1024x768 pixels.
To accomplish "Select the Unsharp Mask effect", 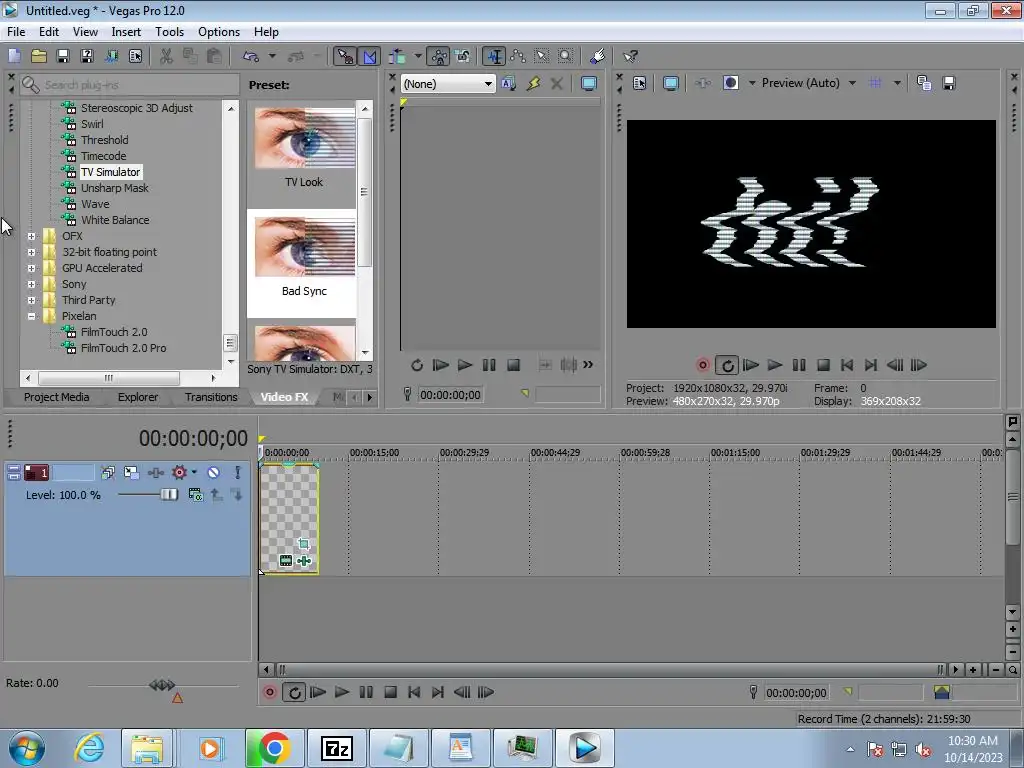I will click(x=114, y=188).
